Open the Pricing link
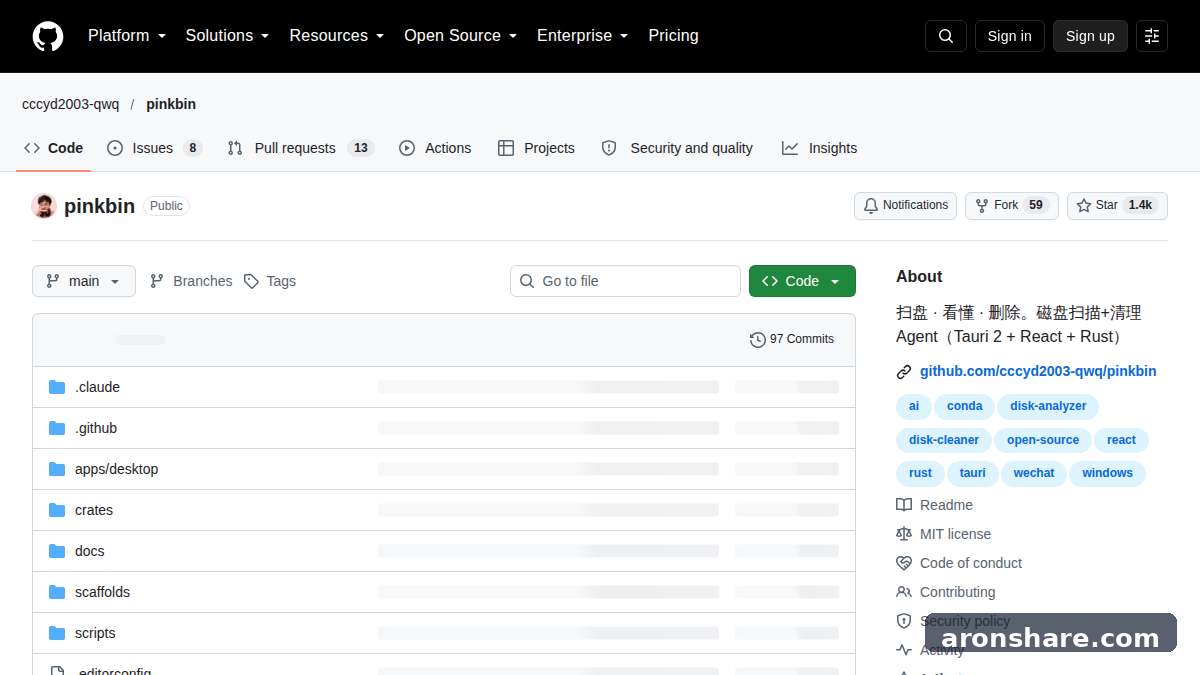 coord(673,36)
